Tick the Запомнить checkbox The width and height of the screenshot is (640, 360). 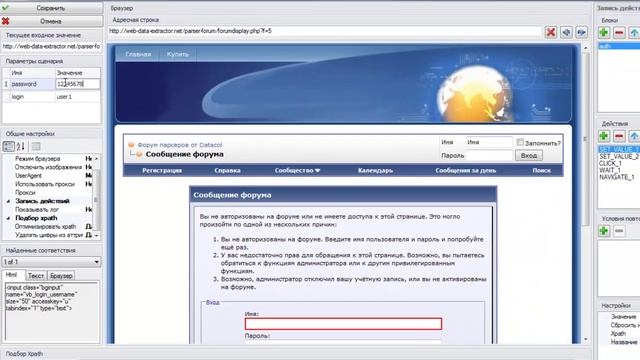[520, 142]
